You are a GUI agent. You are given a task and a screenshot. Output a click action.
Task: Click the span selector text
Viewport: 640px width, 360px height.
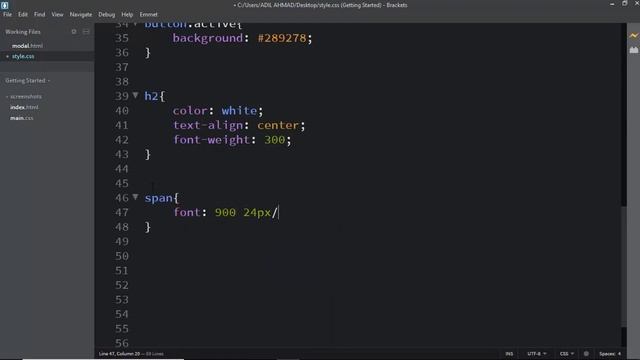pyautogui.click(x=158, y=198)
